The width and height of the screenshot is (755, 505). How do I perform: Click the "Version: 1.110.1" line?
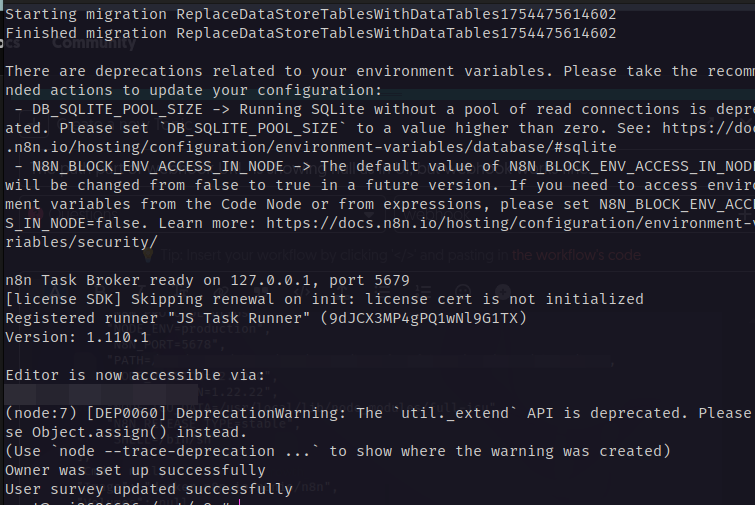click(76, 337)
